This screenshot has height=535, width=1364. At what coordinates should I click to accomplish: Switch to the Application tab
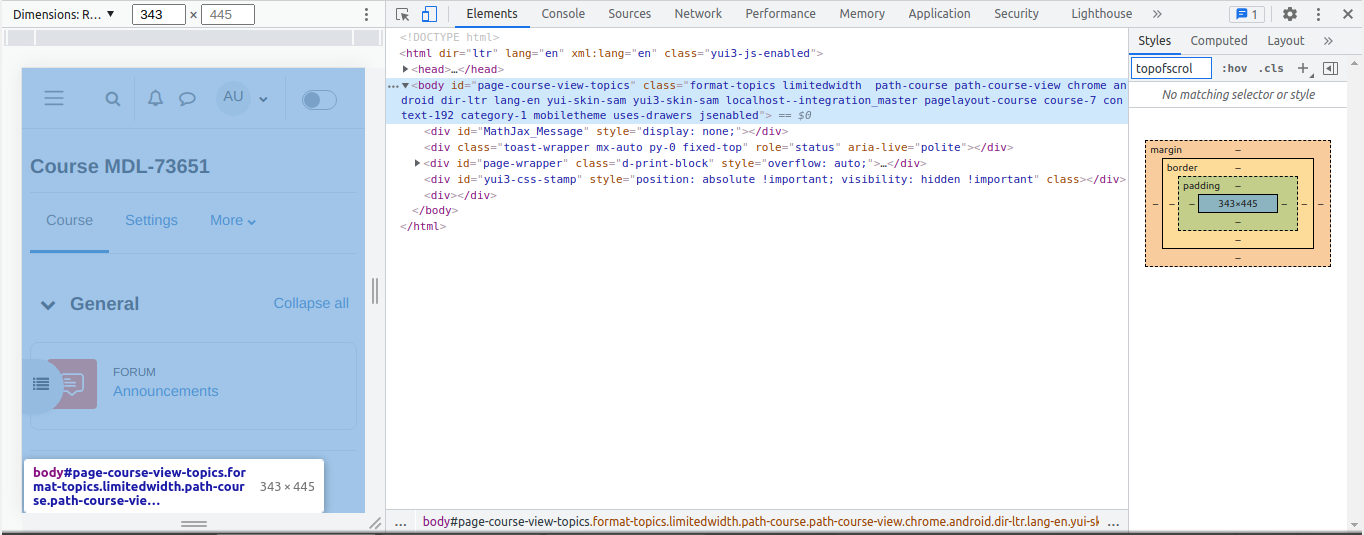tap(939, 14)
